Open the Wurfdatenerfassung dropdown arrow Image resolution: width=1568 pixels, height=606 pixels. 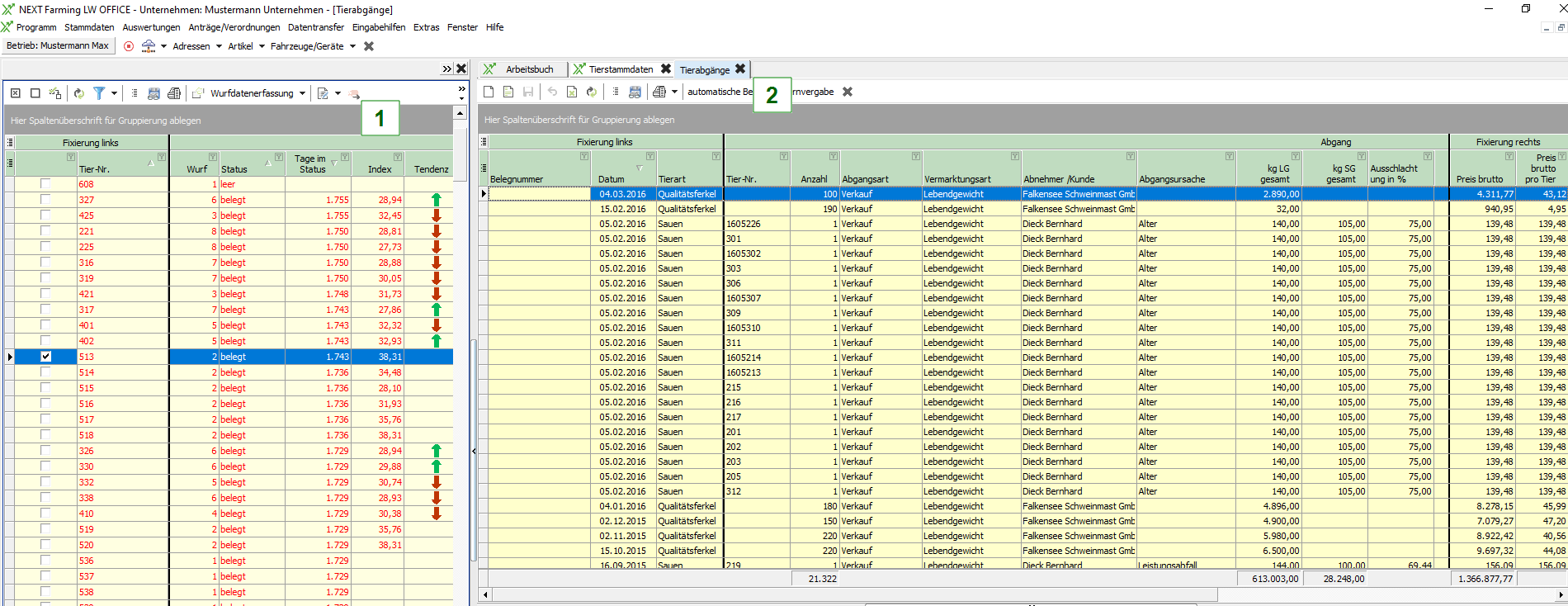(x=303, y=93)
